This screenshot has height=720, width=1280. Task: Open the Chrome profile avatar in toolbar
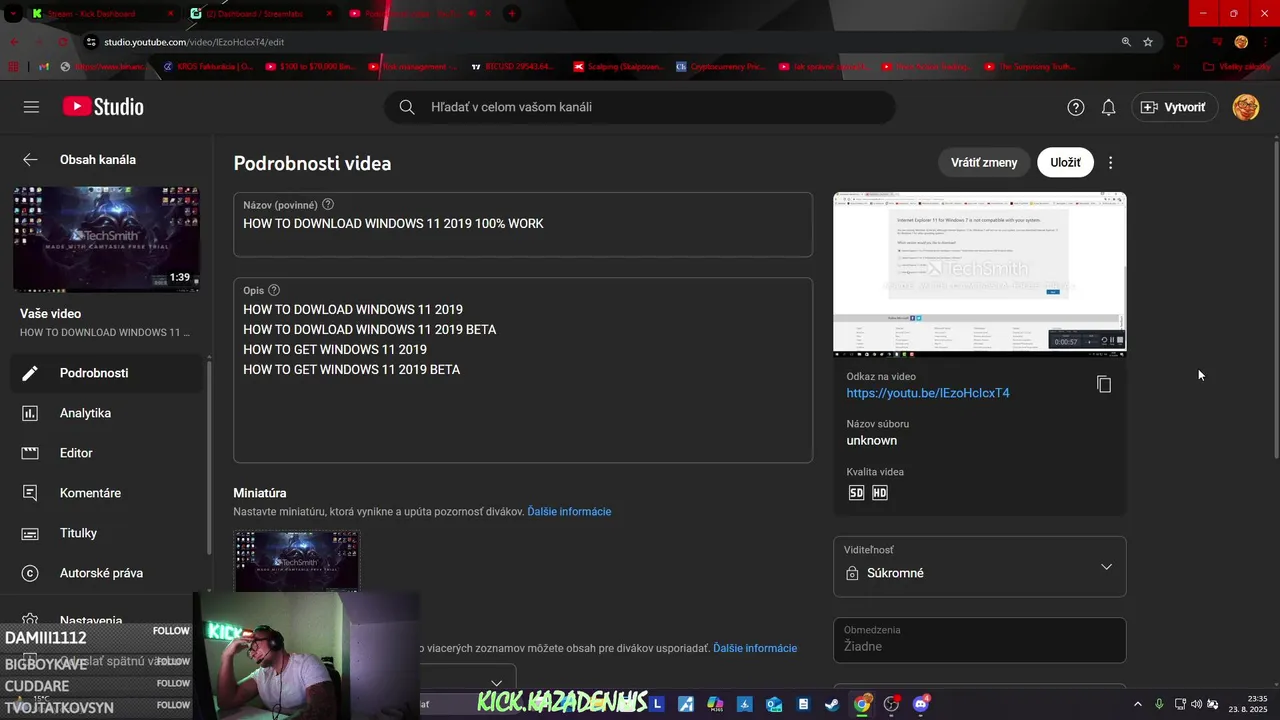tap(1241, 42)
